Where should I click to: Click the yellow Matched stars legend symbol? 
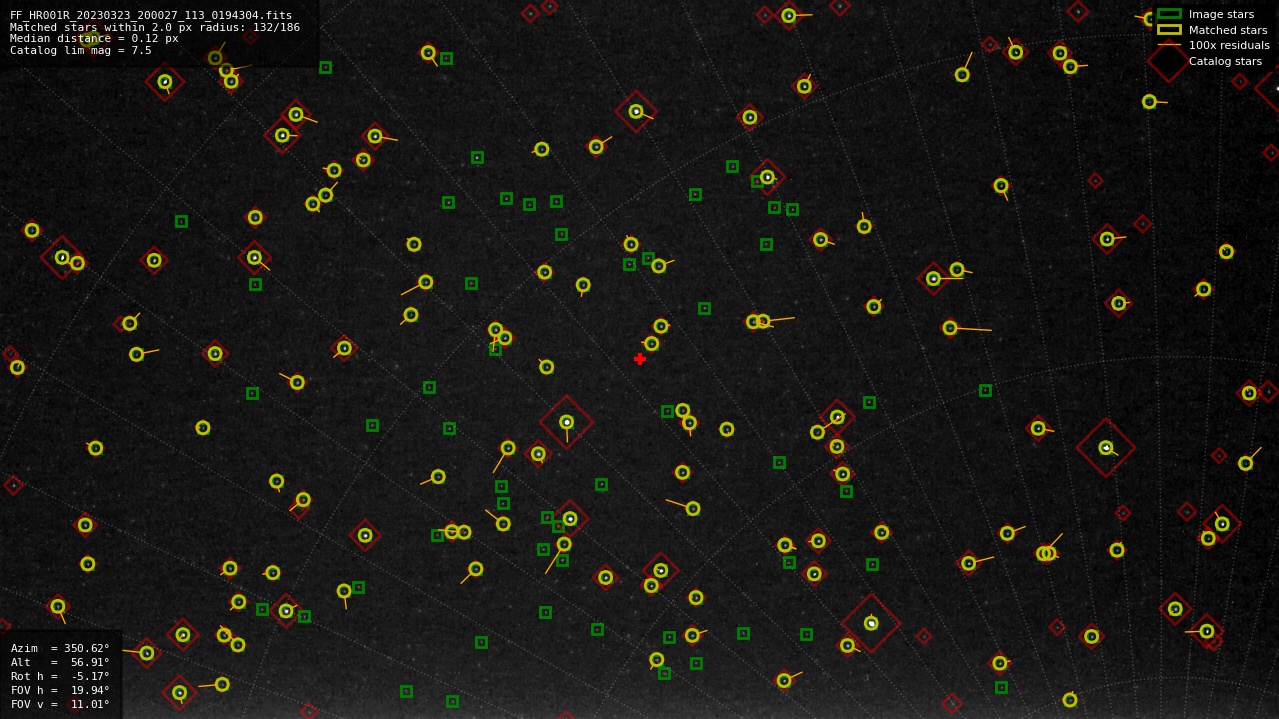click(1169, 30)
